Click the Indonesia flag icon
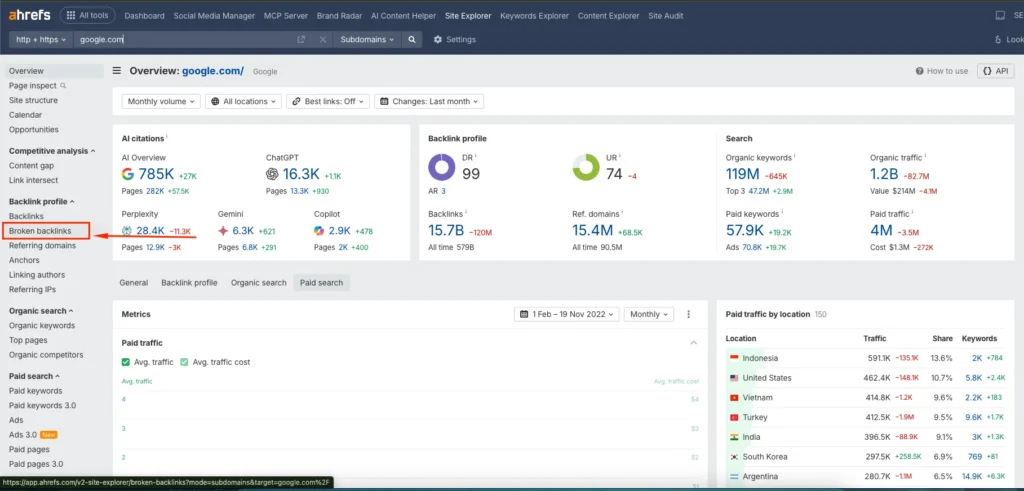Image resolution: width=1024 pixels, height=491 pixels. 733,358
